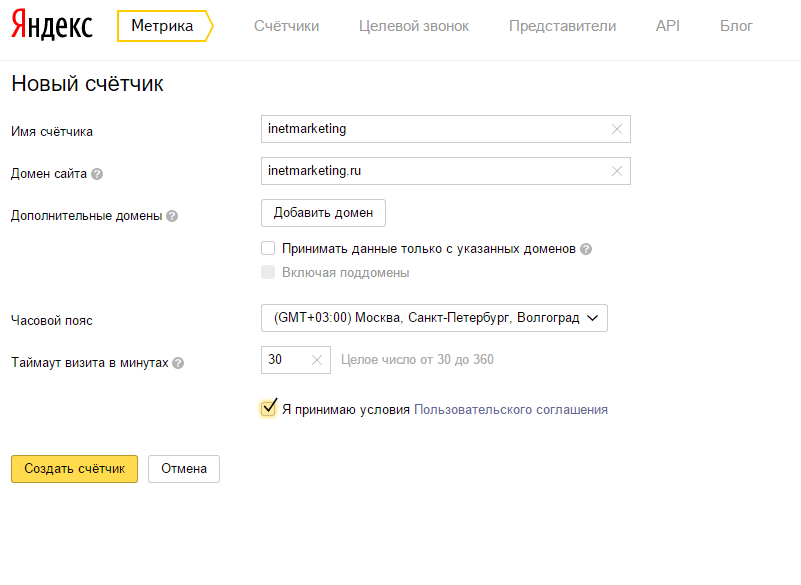The width and height of the screenshot is (801, 585).
Task: Go to Целевой звонок section
Action: pos(414,26)
